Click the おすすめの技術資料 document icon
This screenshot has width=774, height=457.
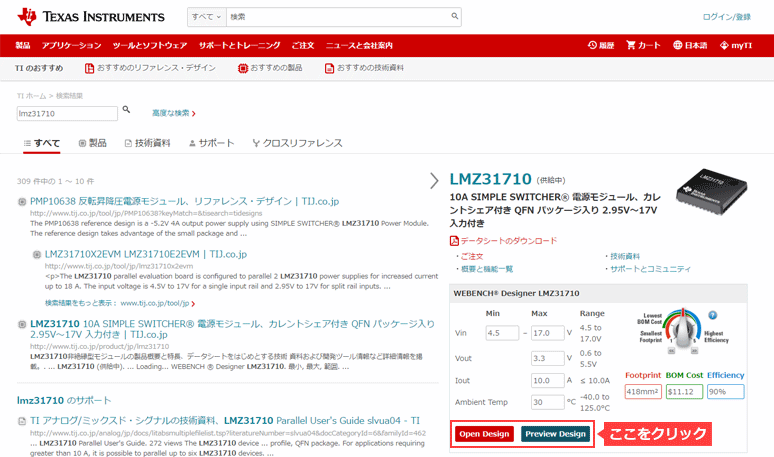pyautogui.click(x=329, y=68)
